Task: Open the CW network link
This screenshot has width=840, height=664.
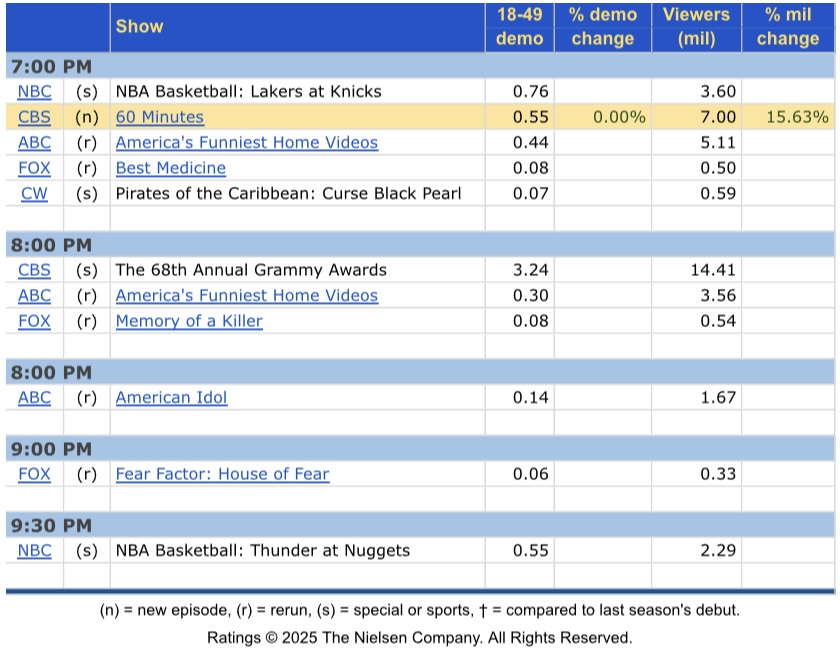Action: [x=34, y=193]
